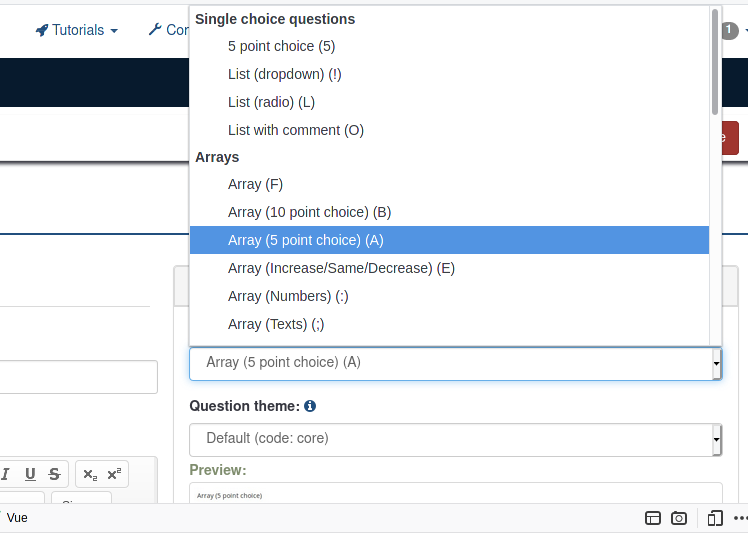Expand the question type combo box
Screen dimensions: 748x533
pos(455,363)
